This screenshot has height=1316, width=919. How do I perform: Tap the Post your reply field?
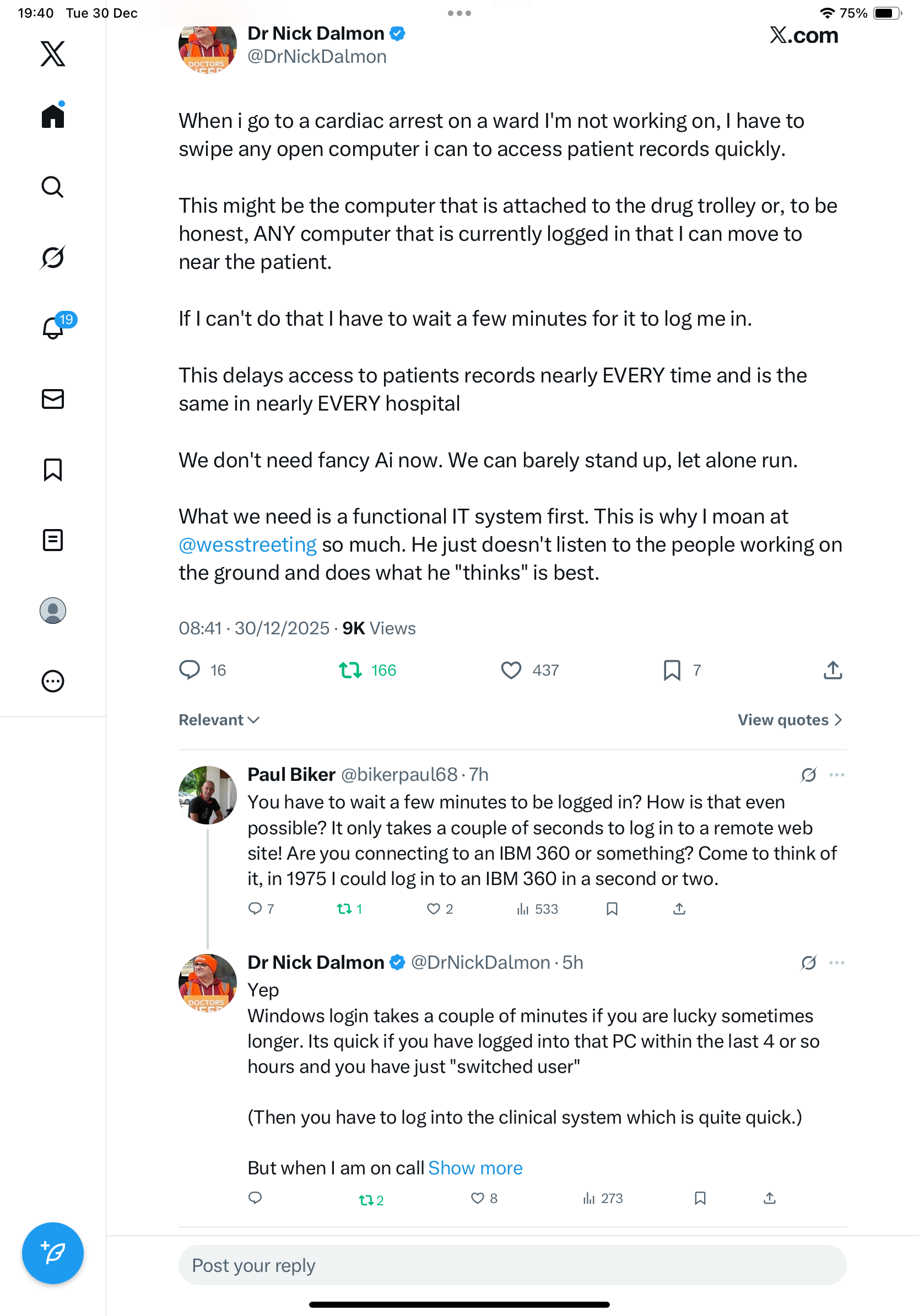[x=512, y=1265]
